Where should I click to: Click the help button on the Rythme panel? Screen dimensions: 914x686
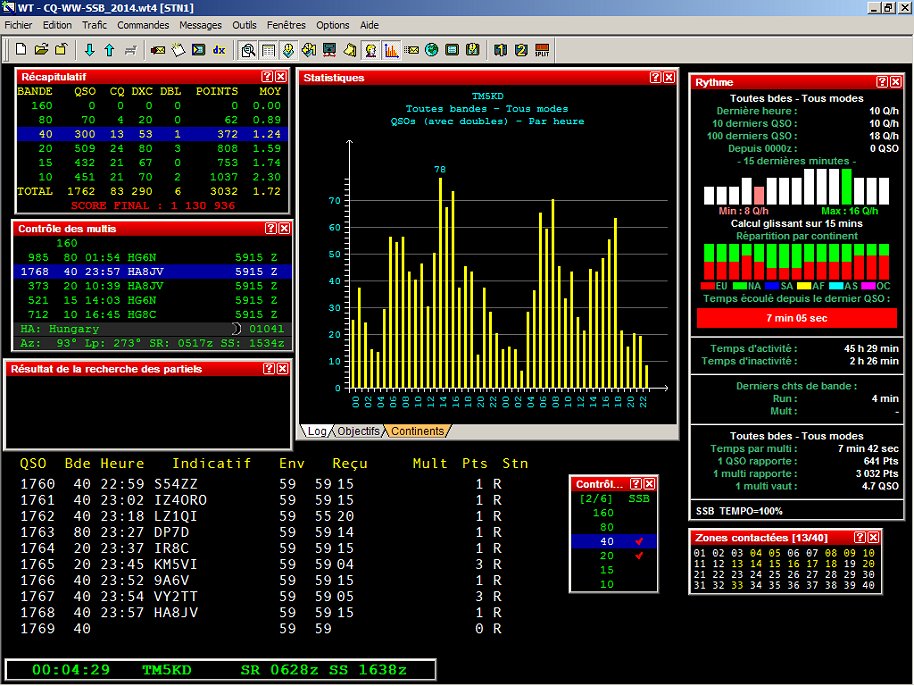[x=882, y=82]
